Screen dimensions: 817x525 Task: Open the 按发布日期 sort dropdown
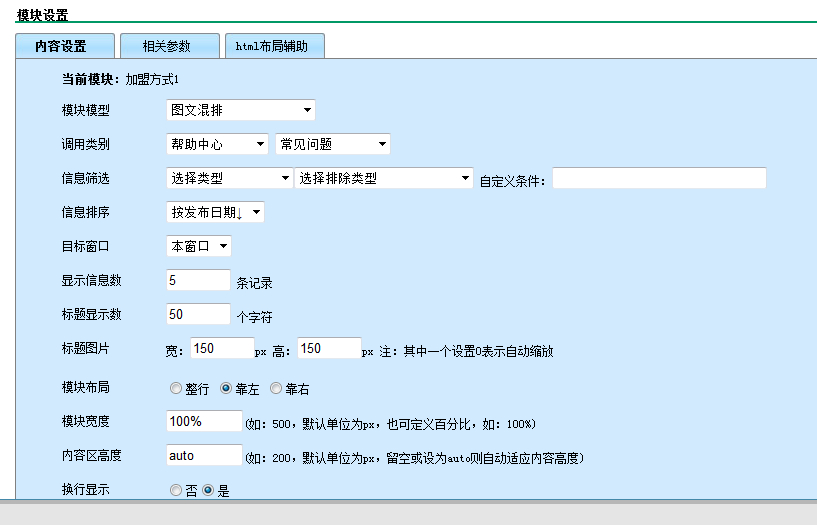[x=215, y=212]
